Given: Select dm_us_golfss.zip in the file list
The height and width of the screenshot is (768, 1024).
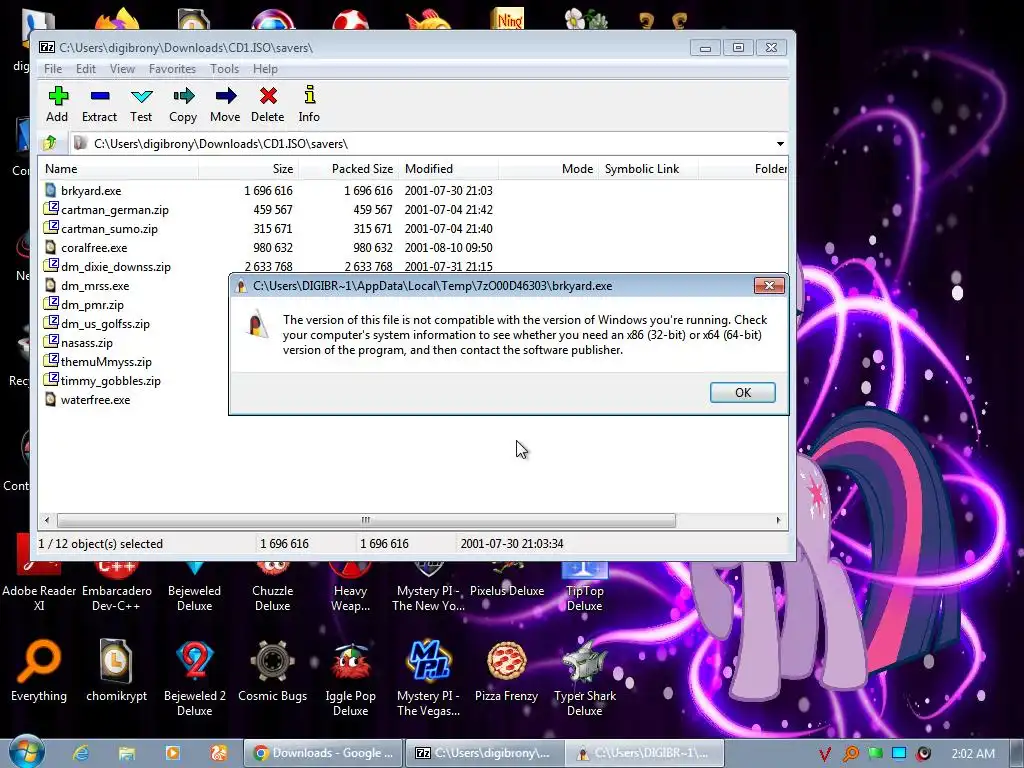Looking at the screenshot, I should [x=105, y=323].
